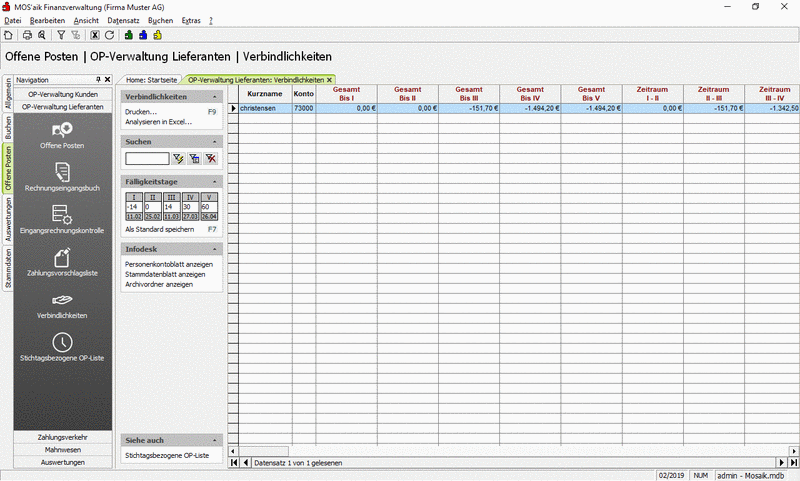The image size is (800, 481).
Task: Open the Datensatz menu
Action: point(123,20)
